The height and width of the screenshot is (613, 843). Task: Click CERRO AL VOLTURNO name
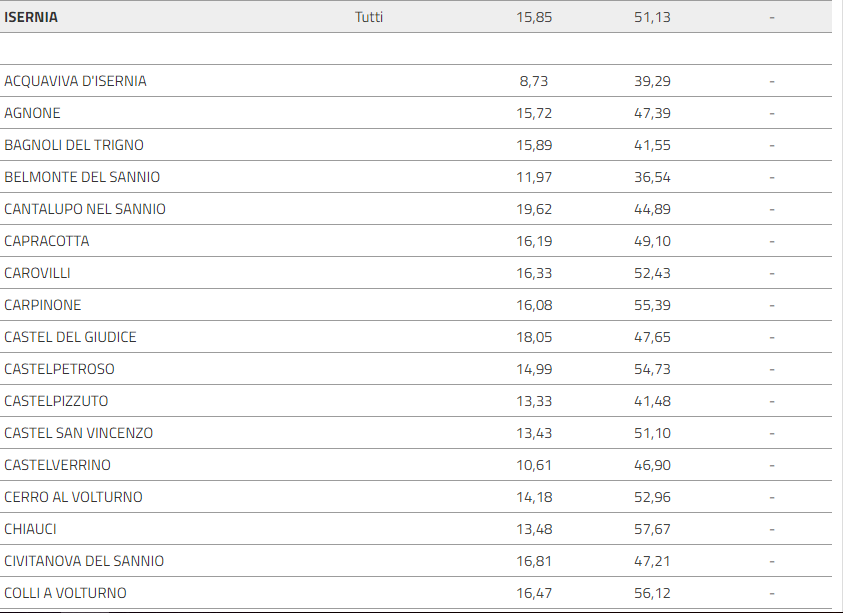point(73,497)
